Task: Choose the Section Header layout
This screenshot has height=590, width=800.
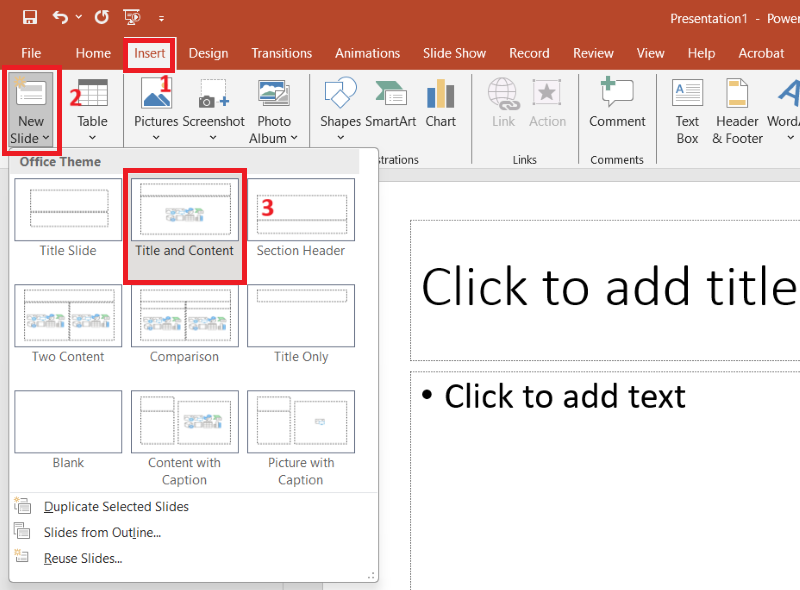Action: (x=301, y=218)
